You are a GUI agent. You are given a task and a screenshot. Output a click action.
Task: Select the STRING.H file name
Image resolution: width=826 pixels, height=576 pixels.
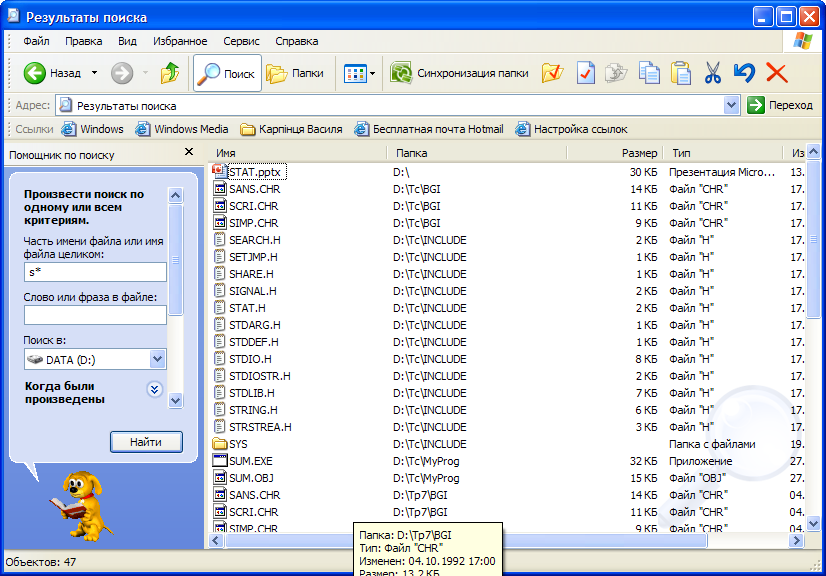(x=253, y=410)
